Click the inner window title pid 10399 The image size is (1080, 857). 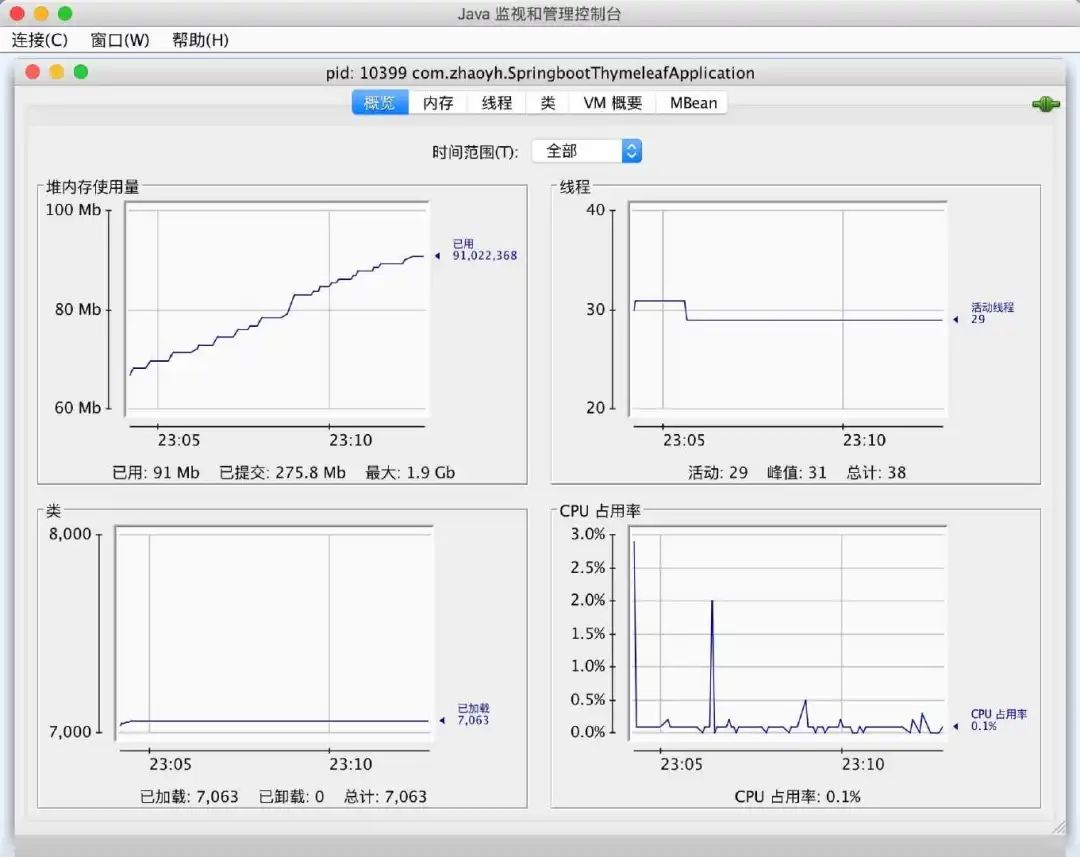(x=540, y=72)
